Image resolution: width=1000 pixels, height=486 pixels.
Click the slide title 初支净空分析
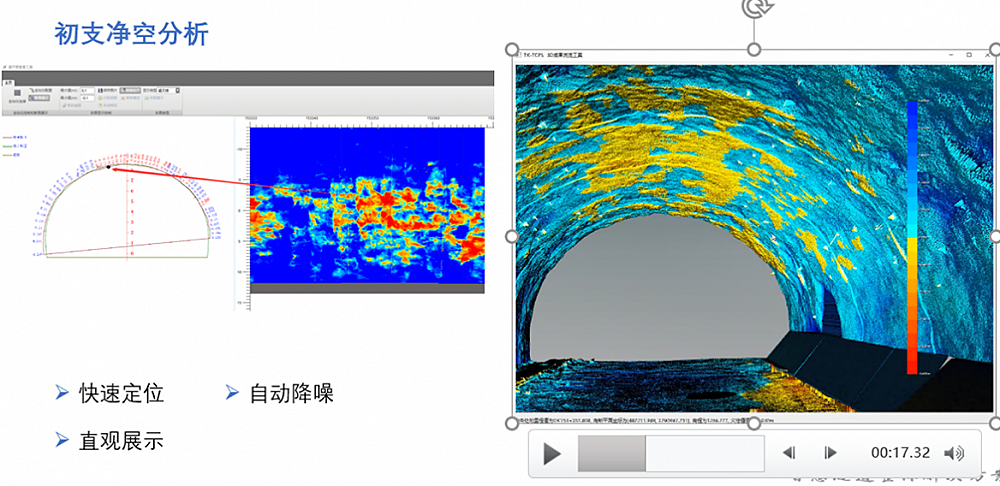[131, 35]
